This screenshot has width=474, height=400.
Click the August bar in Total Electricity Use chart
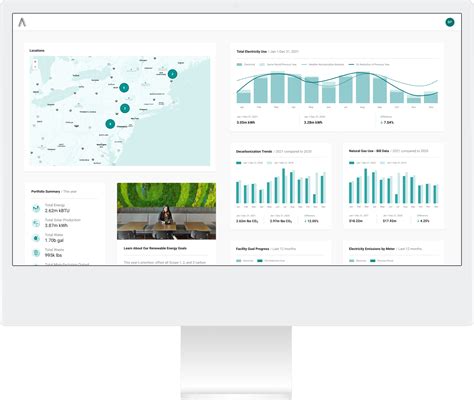[363, 88]
